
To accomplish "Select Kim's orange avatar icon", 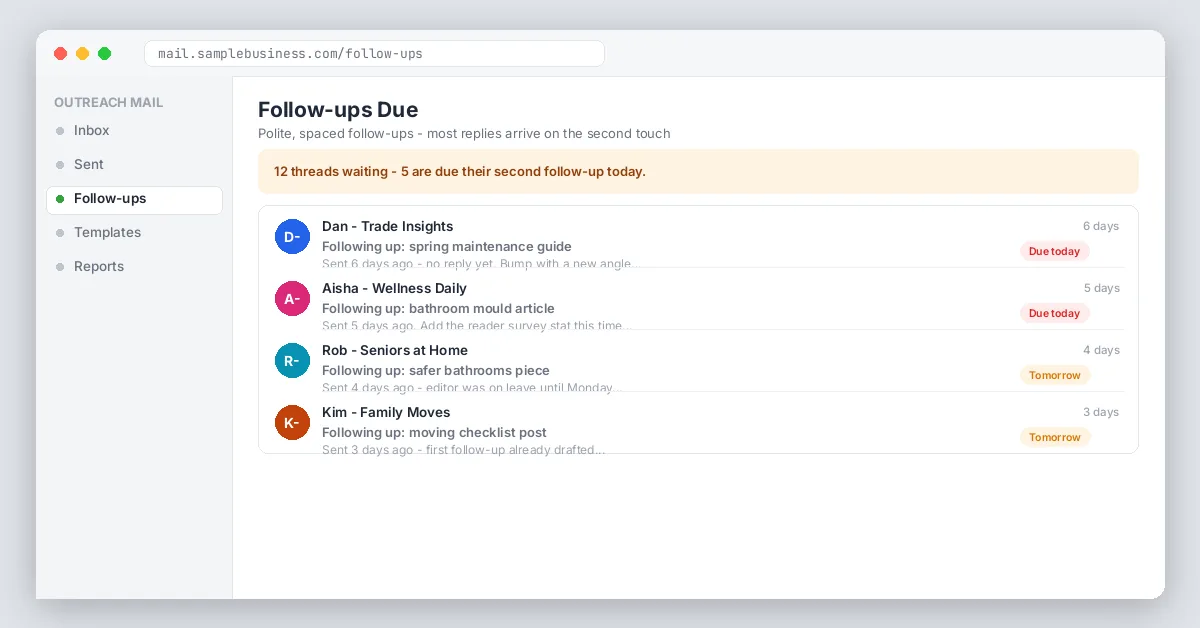I will (292, 423).
